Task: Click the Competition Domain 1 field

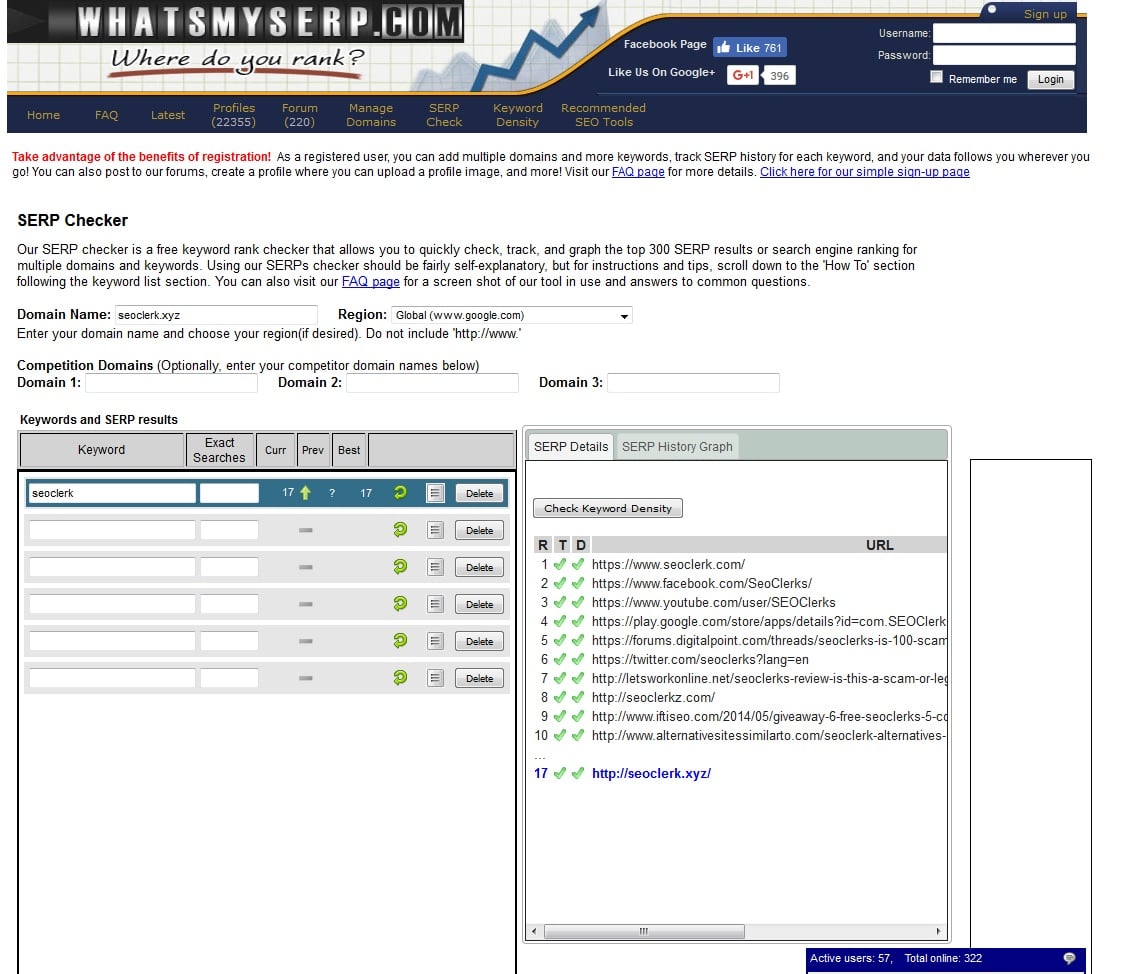Action: pos(171,383)
